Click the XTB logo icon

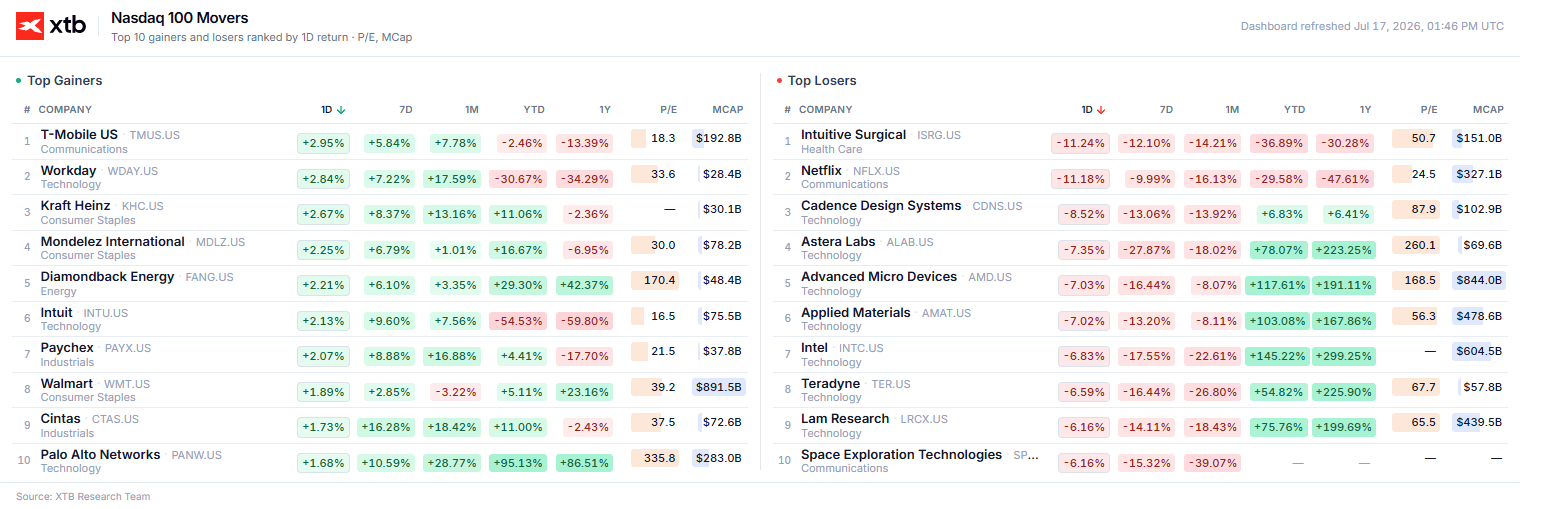30,26
